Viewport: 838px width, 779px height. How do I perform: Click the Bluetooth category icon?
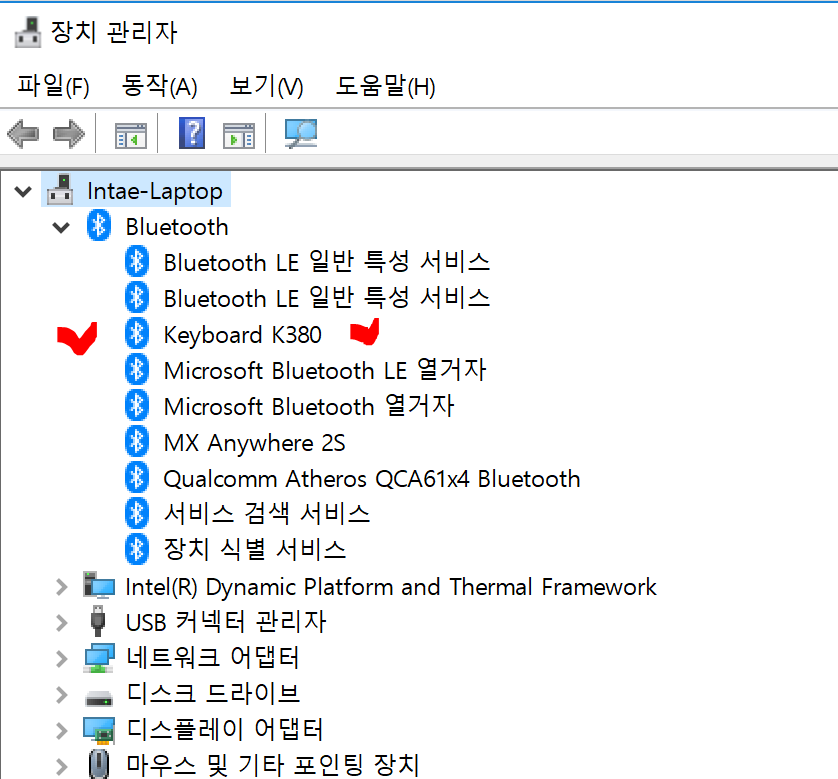coord(99,225)
